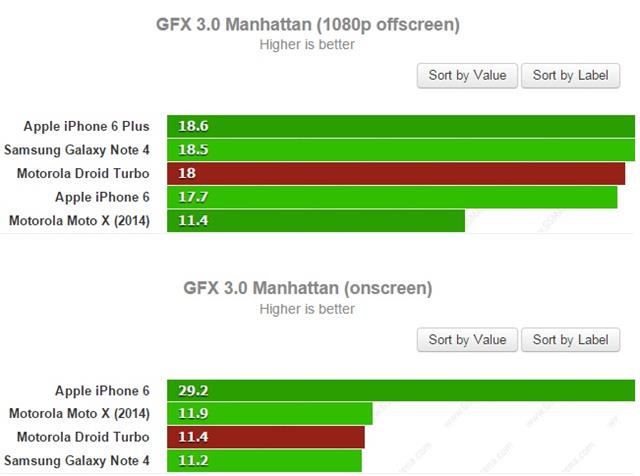Click the Apple iPhone 6 Plus label
The width and height of the screenshot is (640, 476).
[x=86, y=127]
